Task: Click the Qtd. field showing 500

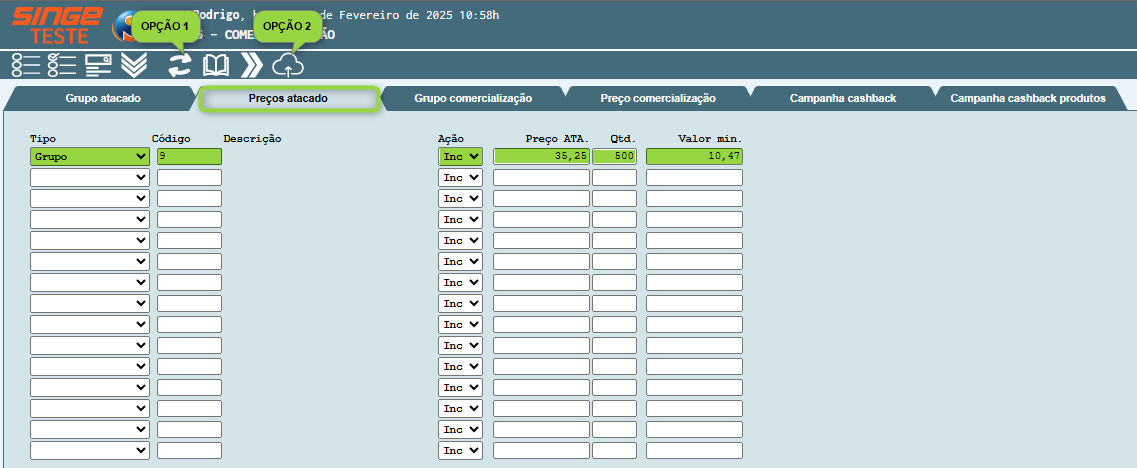Action: click(614, 157)
